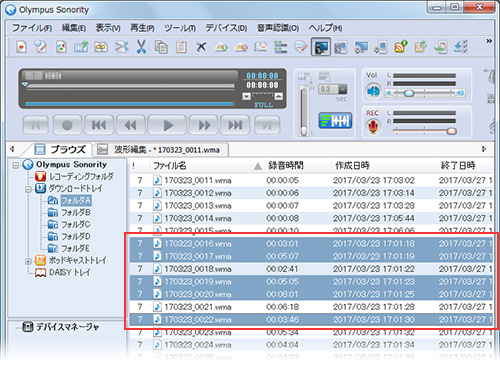Viewport: 500px width, 365px height.
Task: Sort by the 作成日時 column header
Action: (352, 166)
